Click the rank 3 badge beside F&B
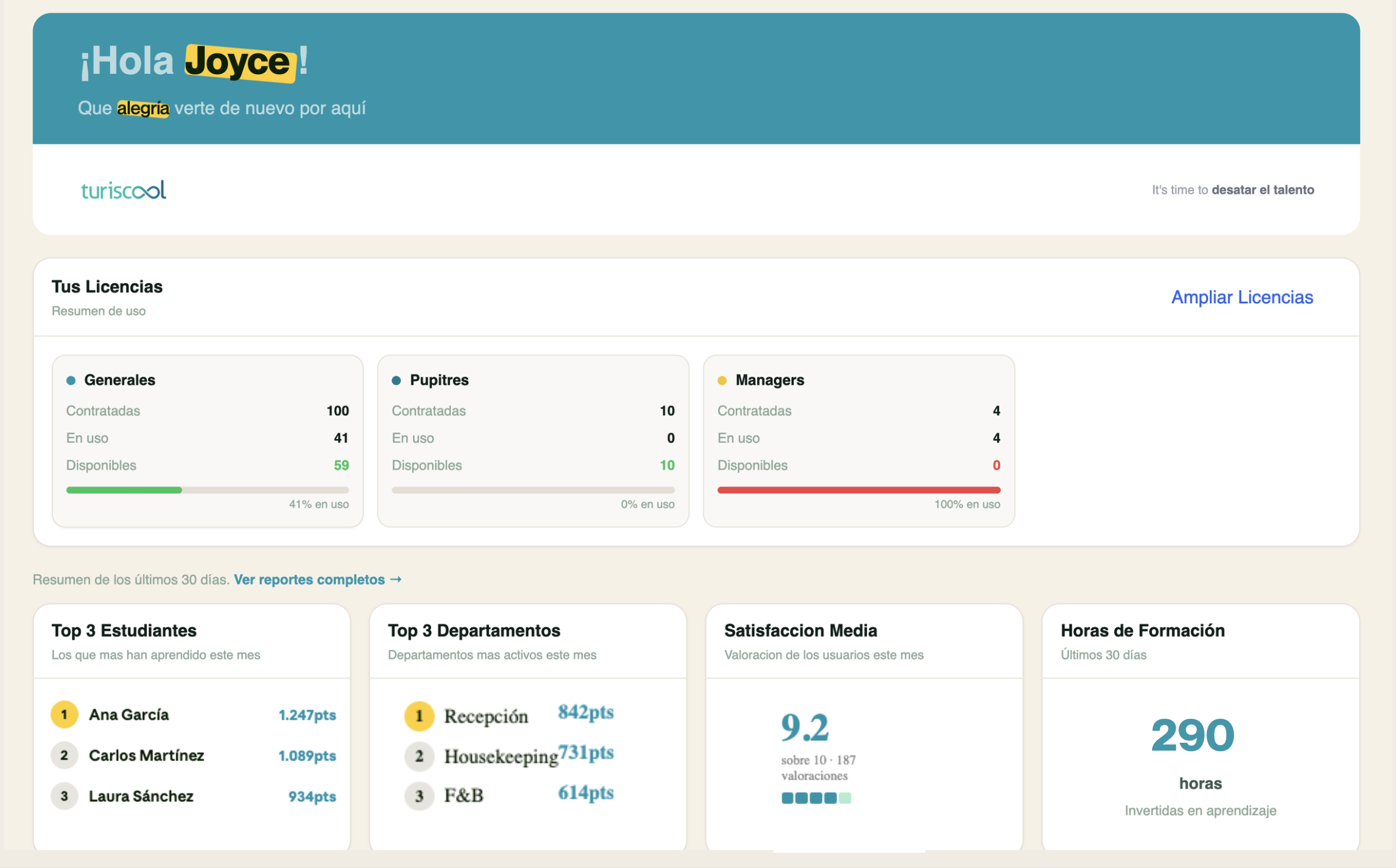1396x868 pixels. 419,796
